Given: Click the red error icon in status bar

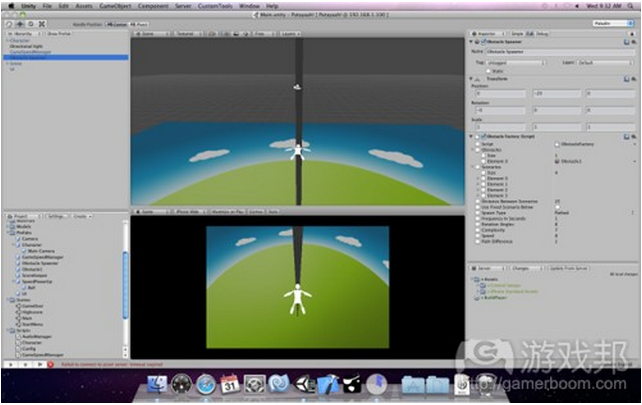Looking at the screenshot, I should tap(51, 364).
